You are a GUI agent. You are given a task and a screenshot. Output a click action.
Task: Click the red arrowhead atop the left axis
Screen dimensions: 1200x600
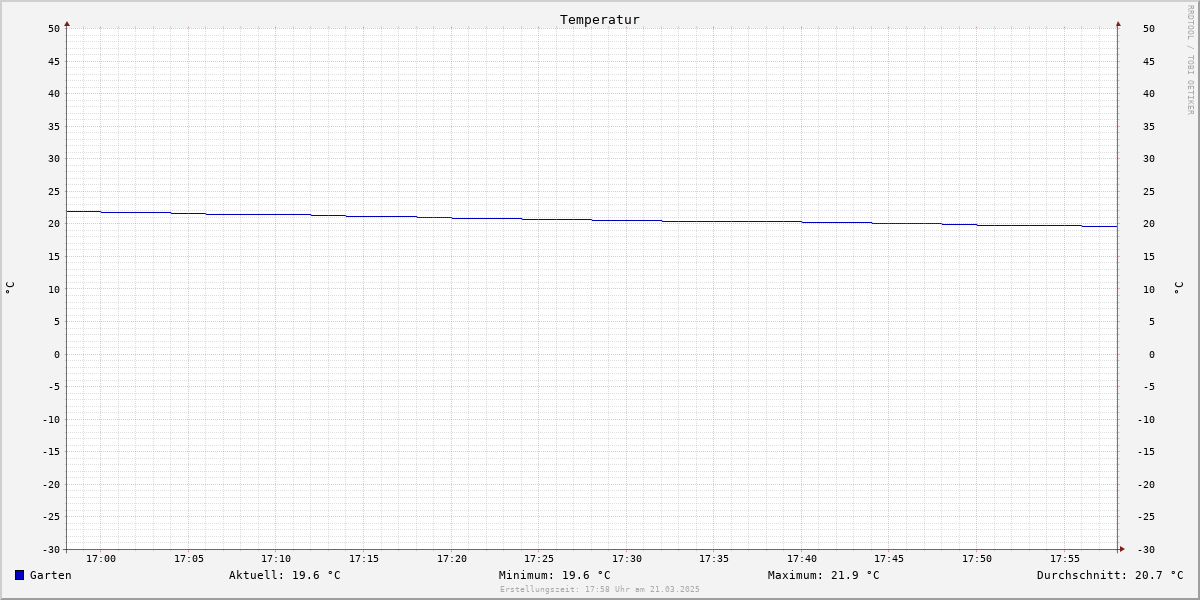67,23
